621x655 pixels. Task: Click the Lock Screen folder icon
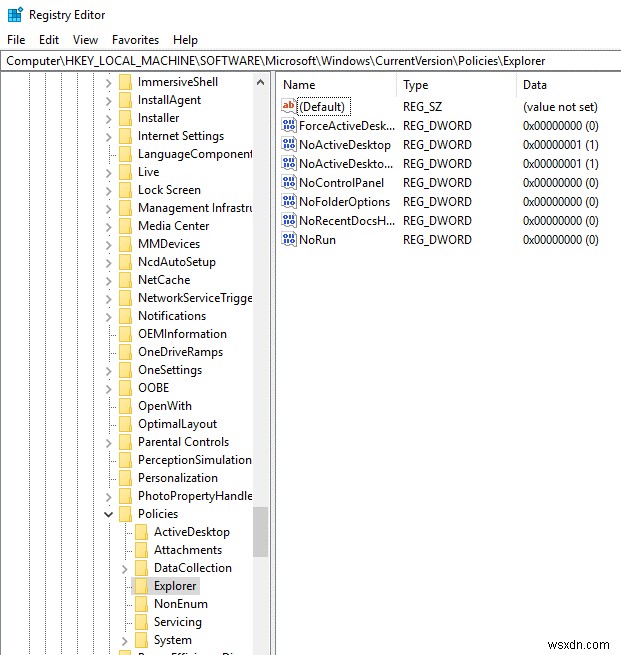pos(126,190)
